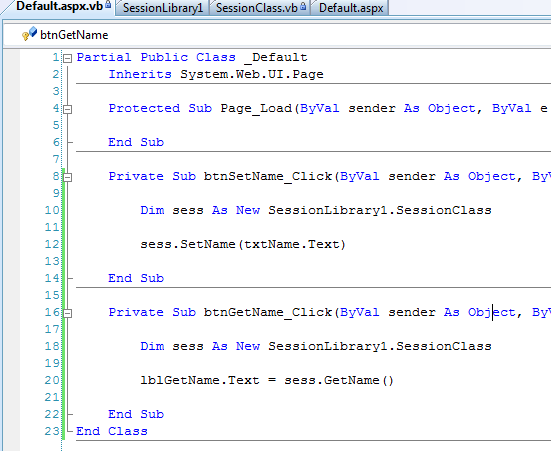
Task: Click the lock icon on SessionClass.vb tab
Action: (x=303, y=6)
